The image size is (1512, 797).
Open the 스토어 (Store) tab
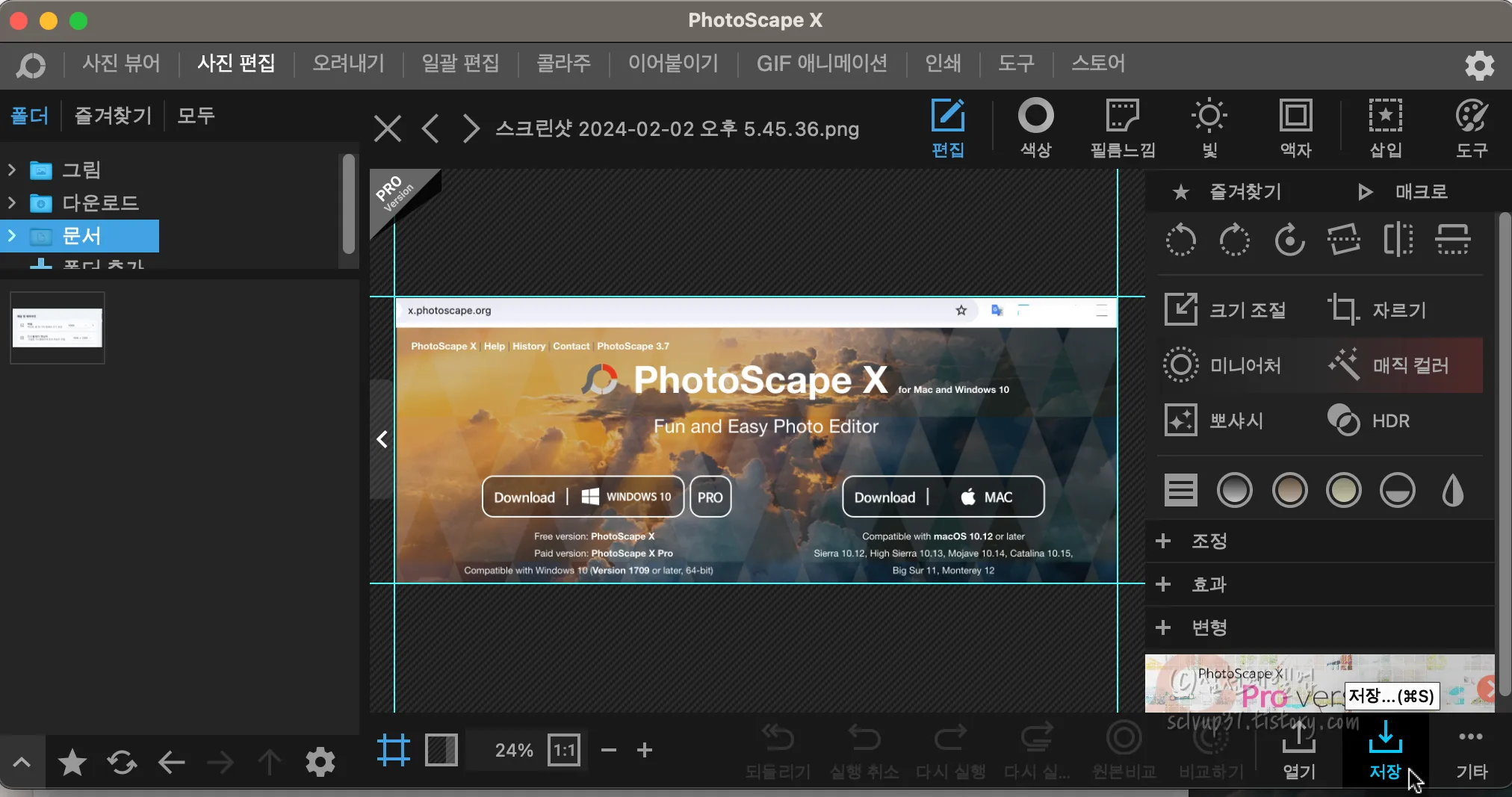[x=1098, y=63]
